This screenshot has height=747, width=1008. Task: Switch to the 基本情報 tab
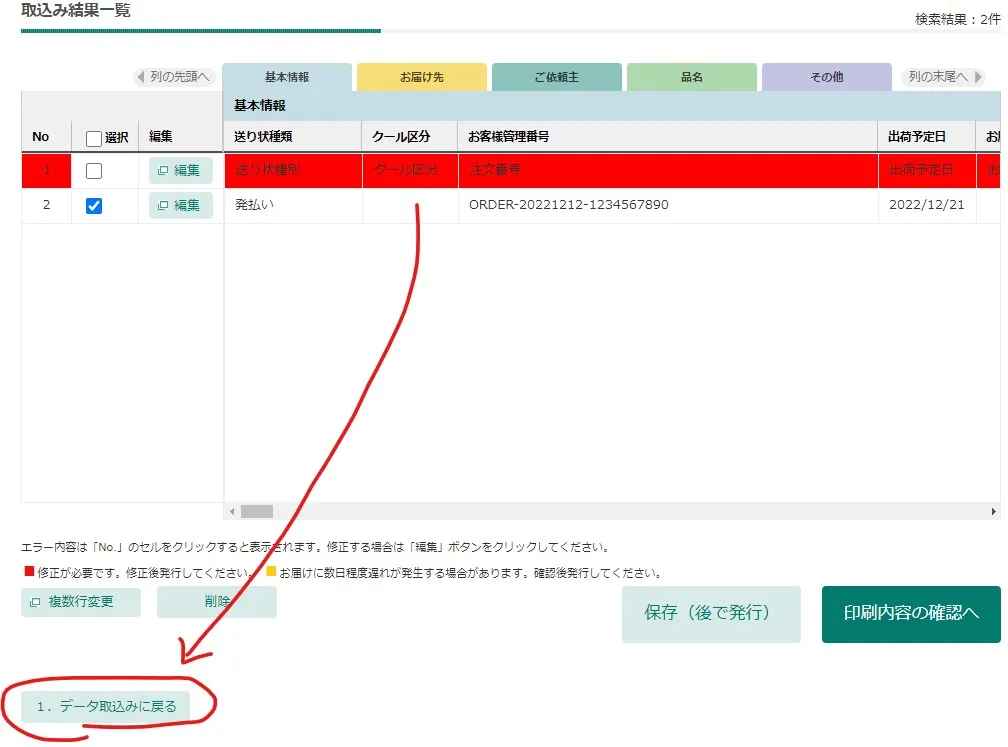(x=287, y=77)
